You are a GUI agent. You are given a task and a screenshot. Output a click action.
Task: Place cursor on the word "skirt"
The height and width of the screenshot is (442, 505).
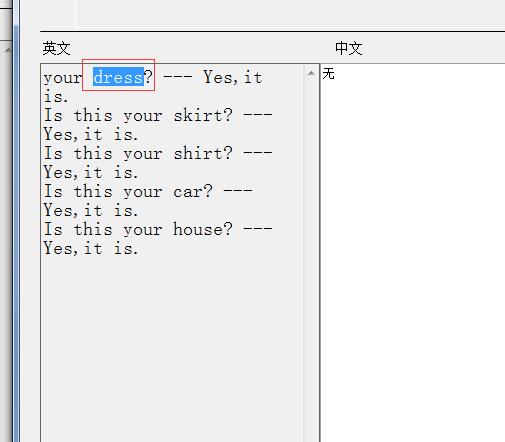coord(198,115)
